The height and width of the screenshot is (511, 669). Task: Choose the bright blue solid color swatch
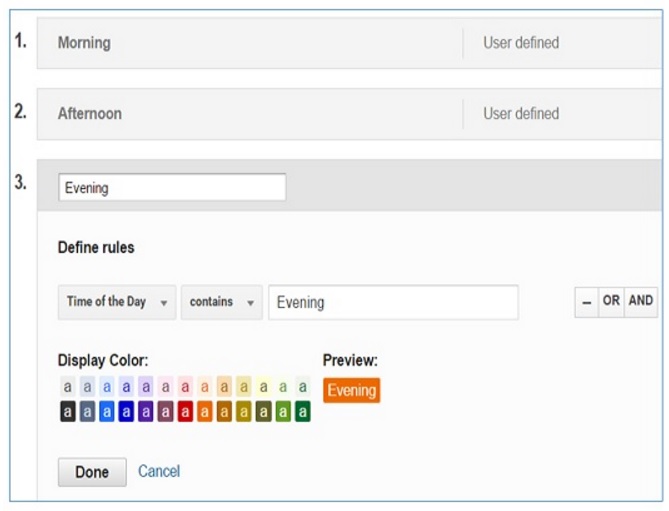[107, 411]
